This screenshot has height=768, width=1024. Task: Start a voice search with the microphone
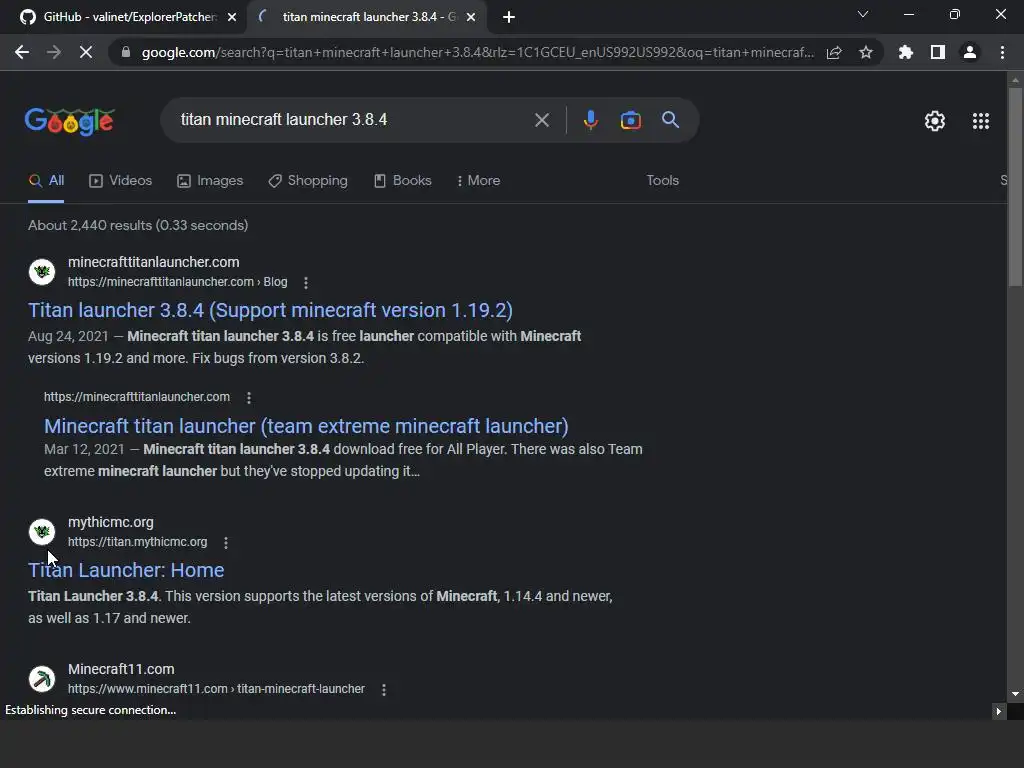coord(590,120)
